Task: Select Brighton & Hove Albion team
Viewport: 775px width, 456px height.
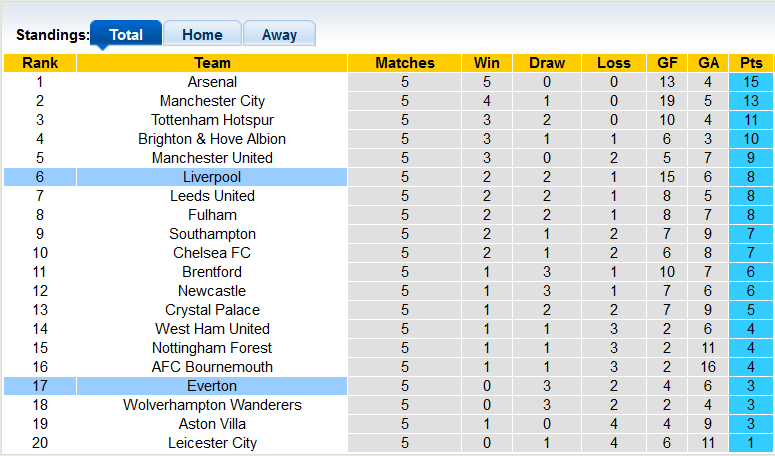Action: coord(212,139)
